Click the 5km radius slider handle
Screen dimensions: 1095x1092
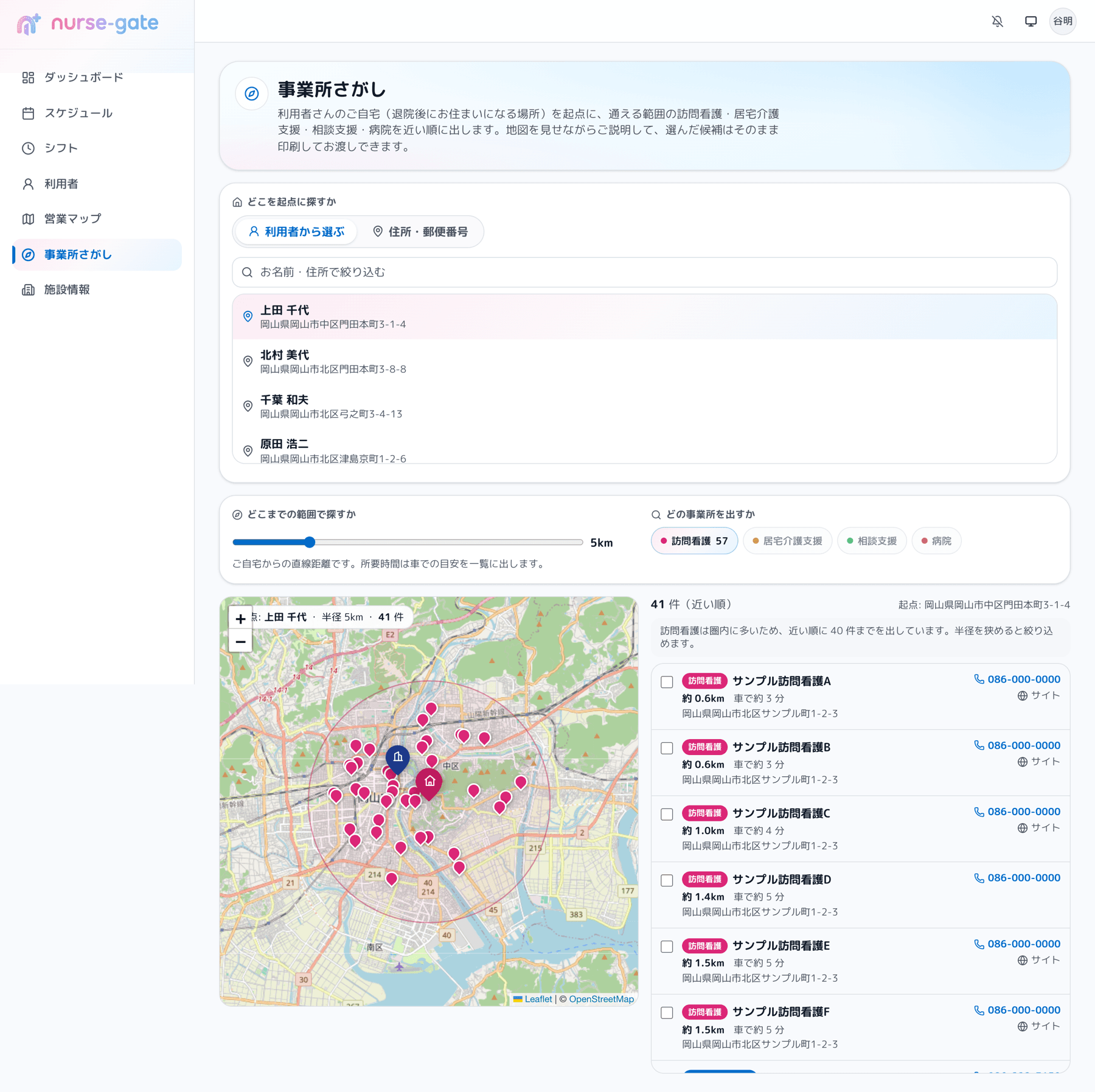coord(310,542)
